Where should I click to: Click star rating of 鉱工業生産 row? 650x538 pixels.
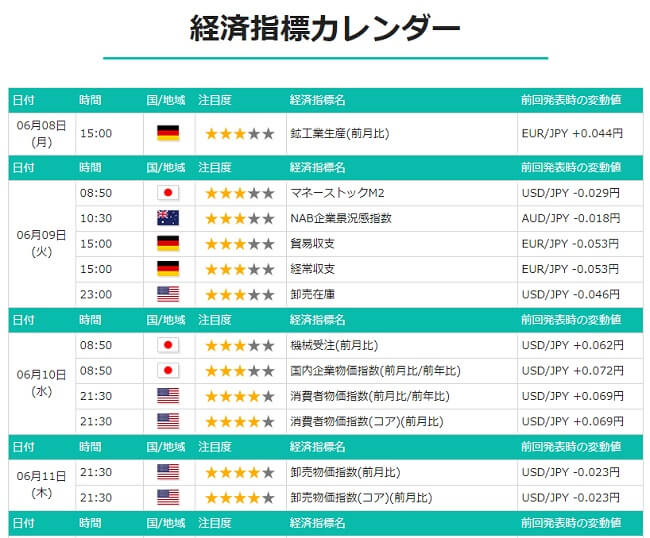tap(240, 133)
